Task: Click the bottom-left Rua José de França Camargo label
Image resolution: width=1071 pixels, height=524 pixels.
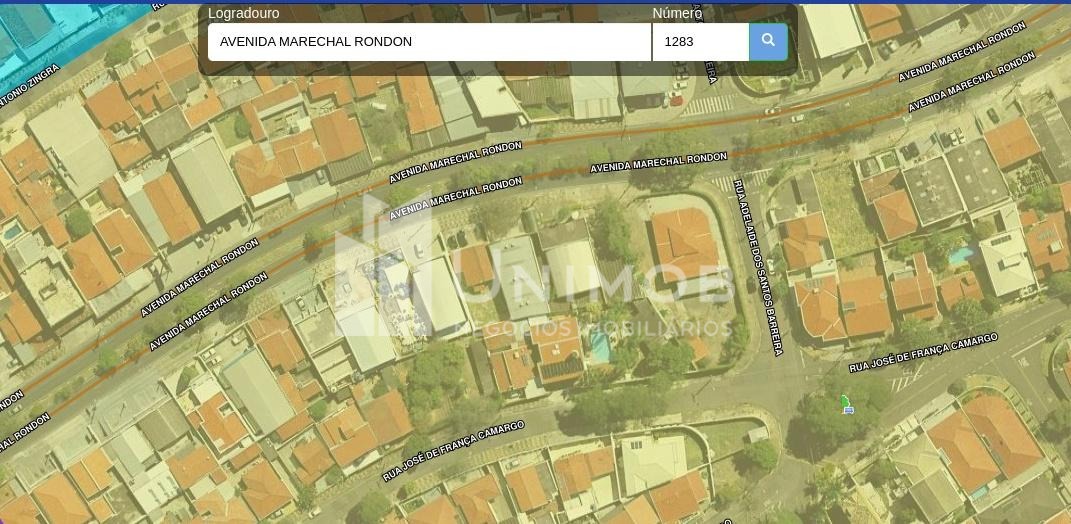Action: point(453,451)
